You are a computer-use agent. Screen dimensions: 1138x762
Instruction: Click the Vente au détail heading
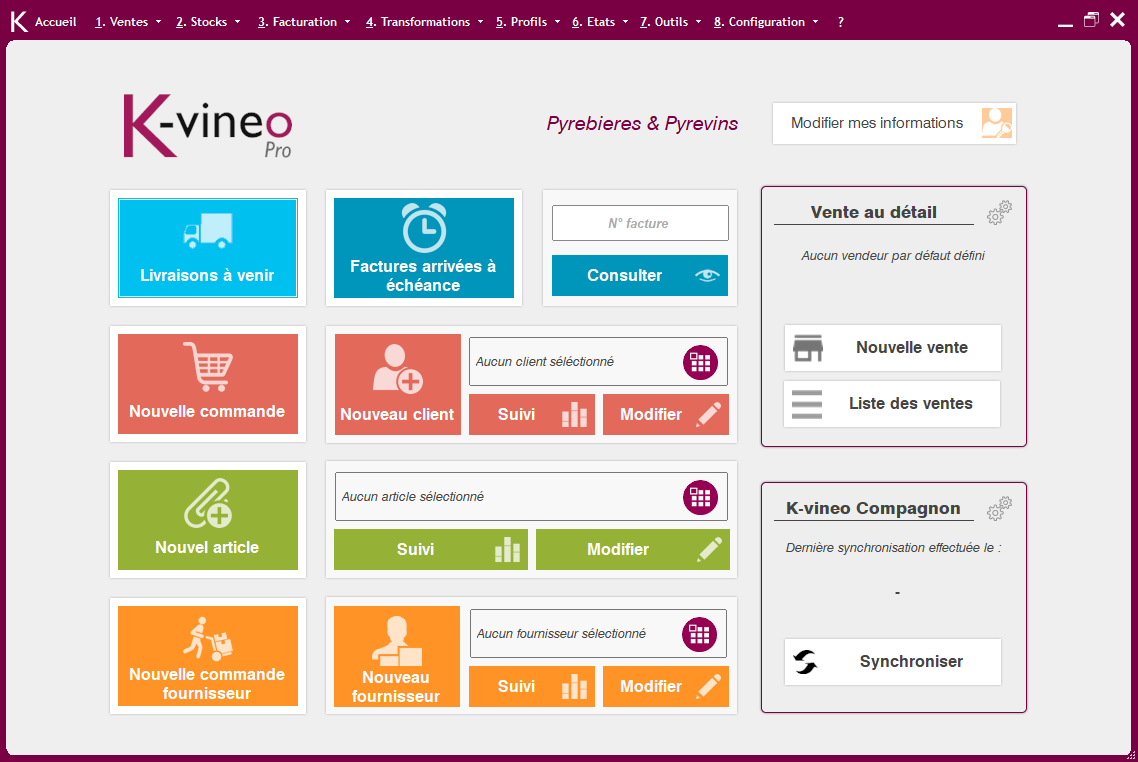point(874,212)
